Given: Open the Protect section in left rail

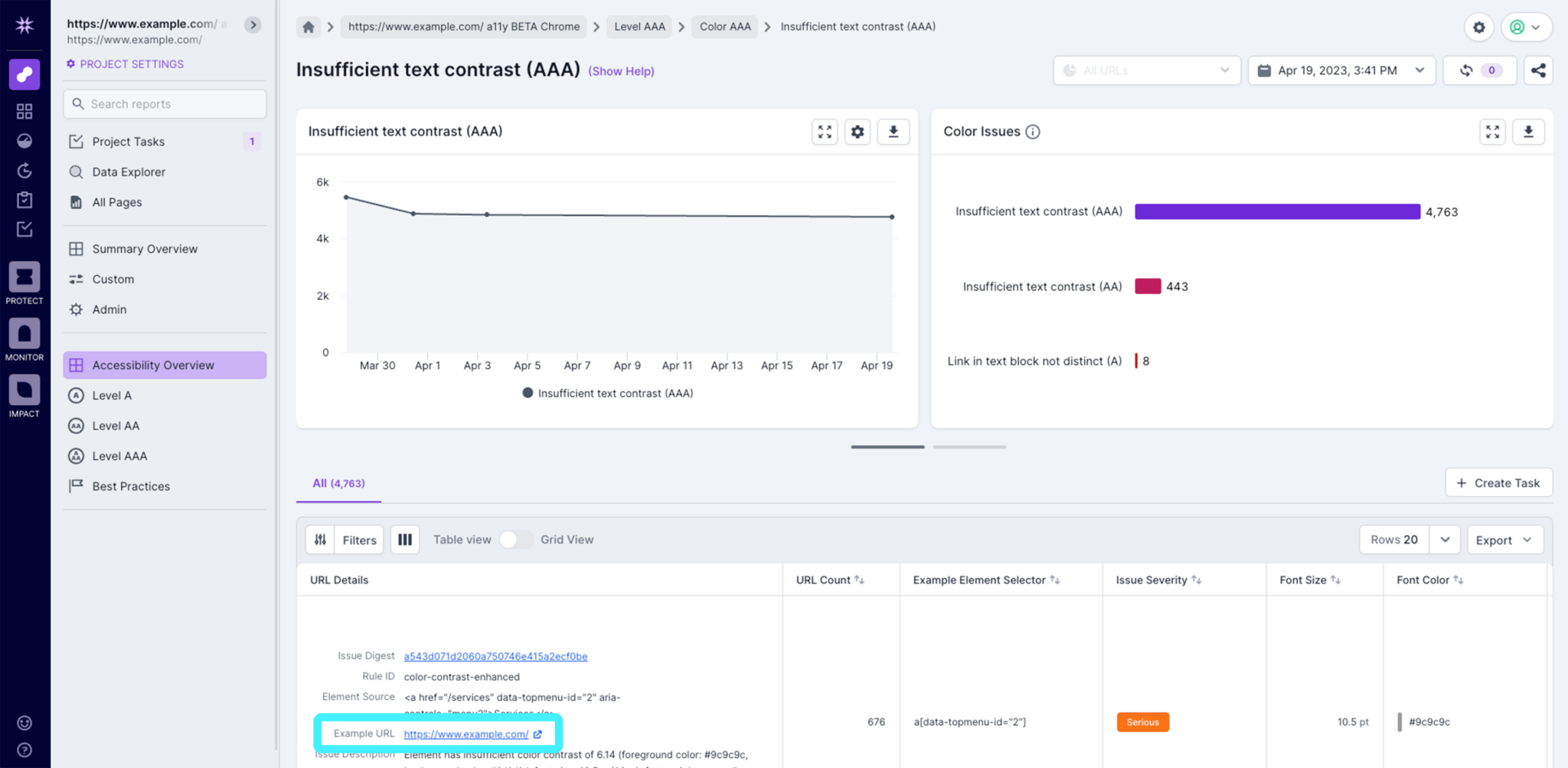Looking at the screenshot, I should point(24,283).
